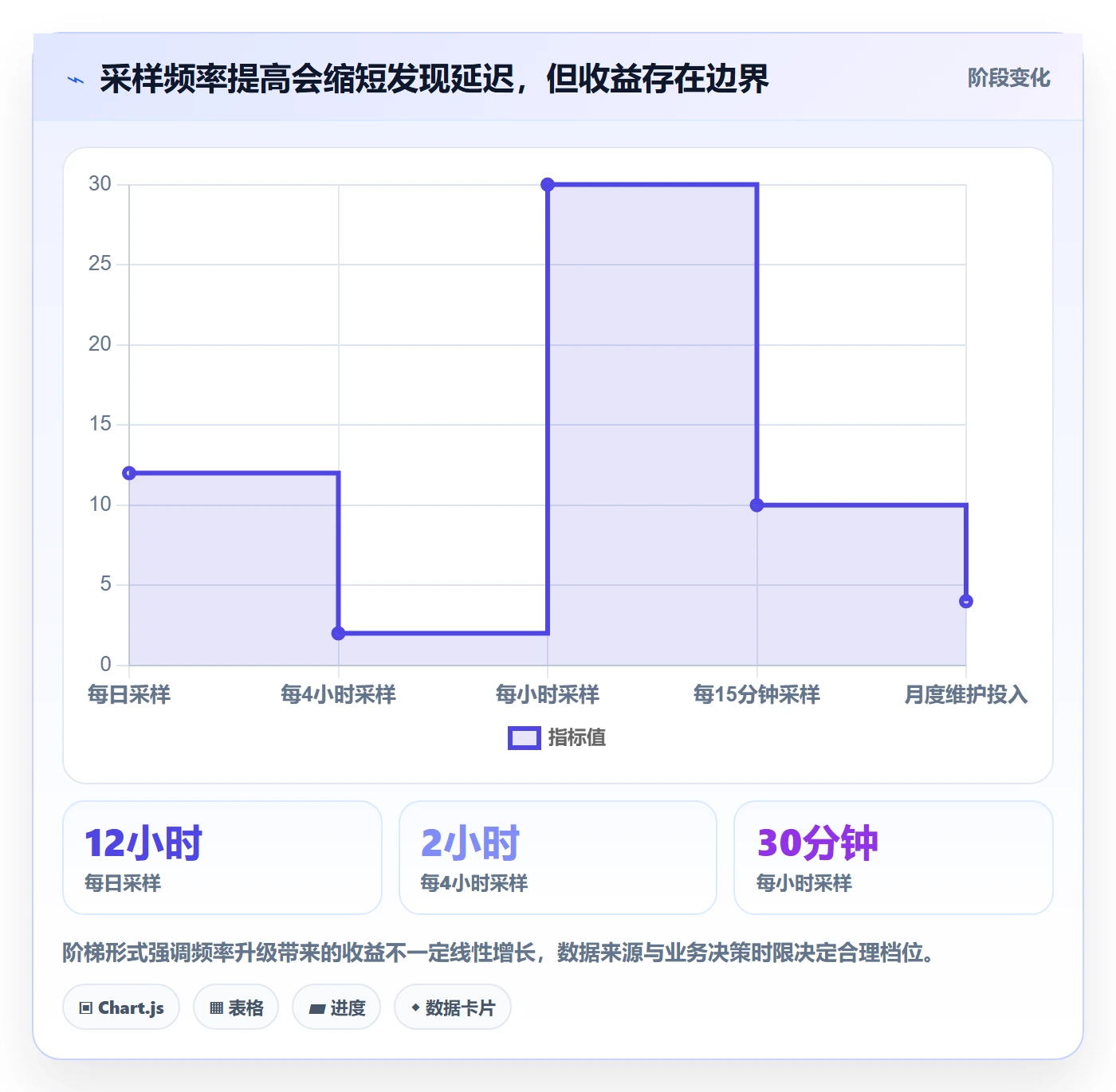Click the y-axis value 0
Viewport: 1116px width, 1092px height.
[x=105, y=665]
